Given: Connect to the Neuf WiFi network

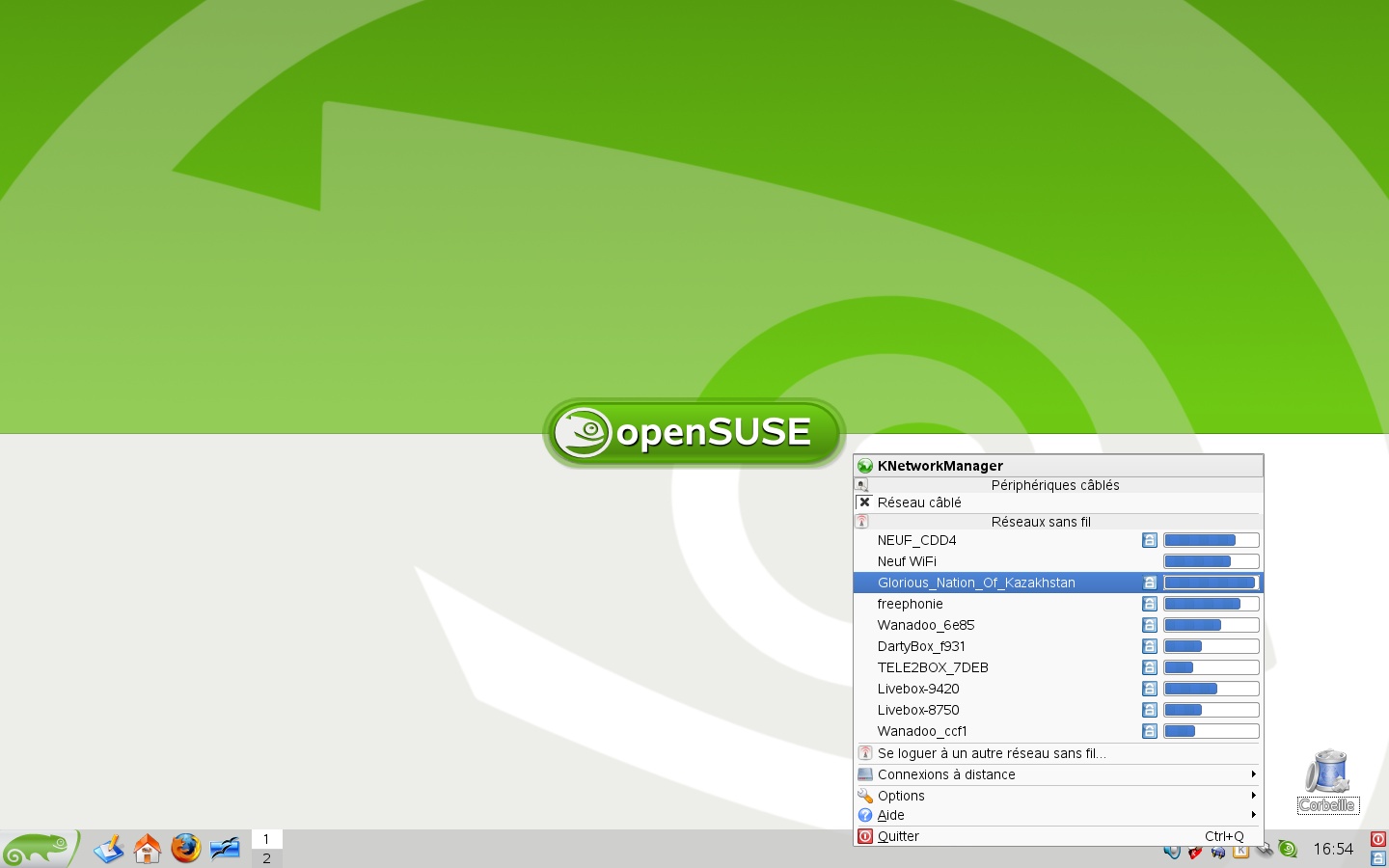Looking at the screenshot, I should point(1058,561).
